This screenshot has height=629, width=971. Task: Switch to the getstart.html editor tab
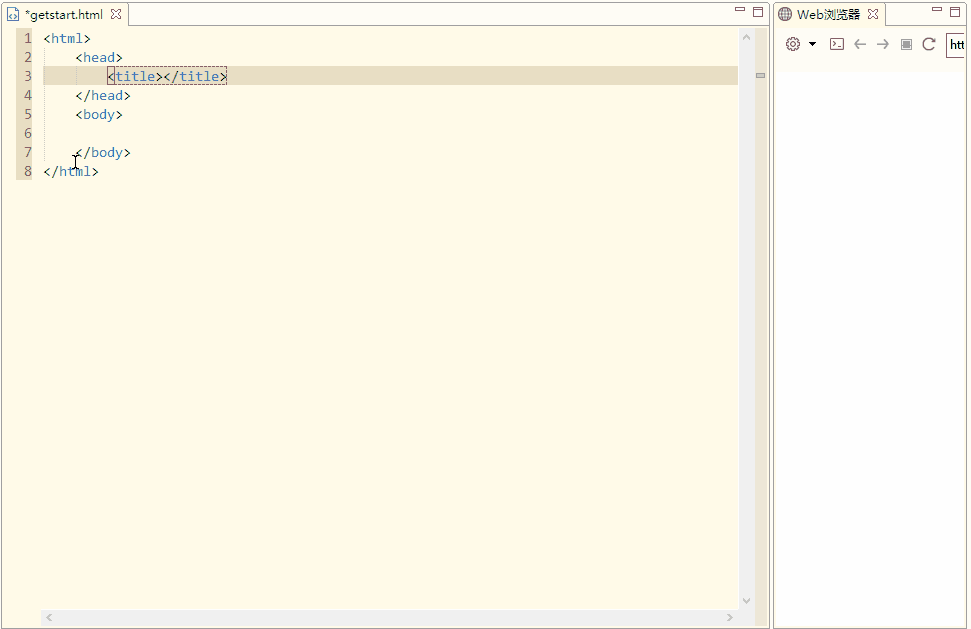(x=64, y=14)
